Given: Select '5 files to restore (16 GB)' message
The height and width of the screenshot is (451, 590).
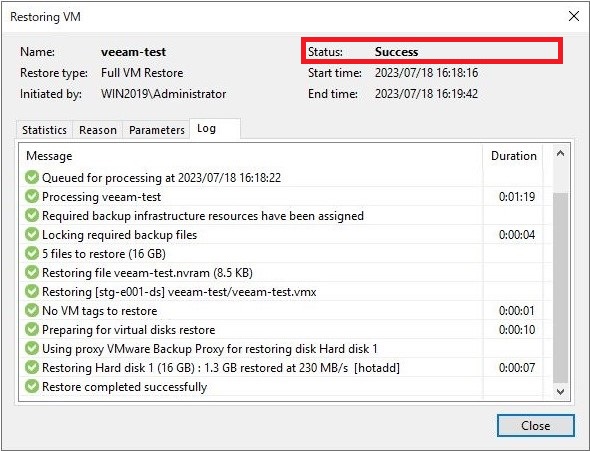Looking at the screenshot, I should (104, 254).
